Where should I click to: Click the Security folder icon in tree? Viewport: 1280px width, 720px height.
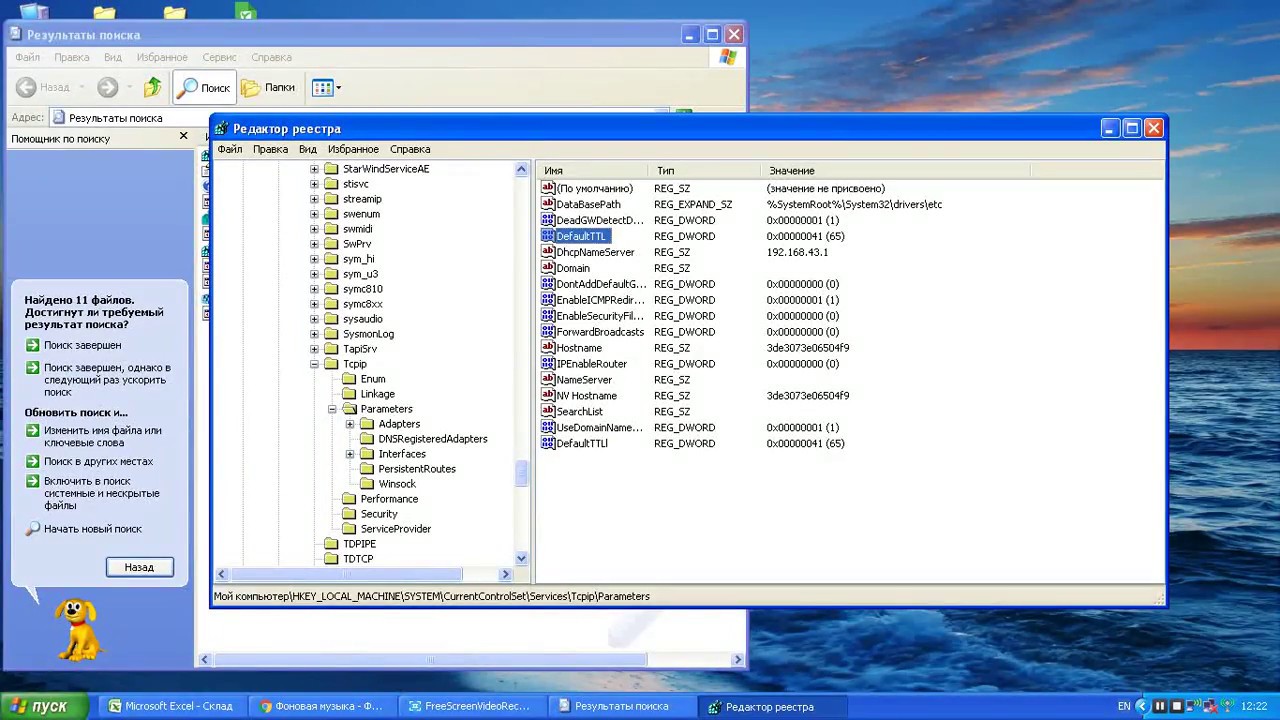[x=349, y=514]
